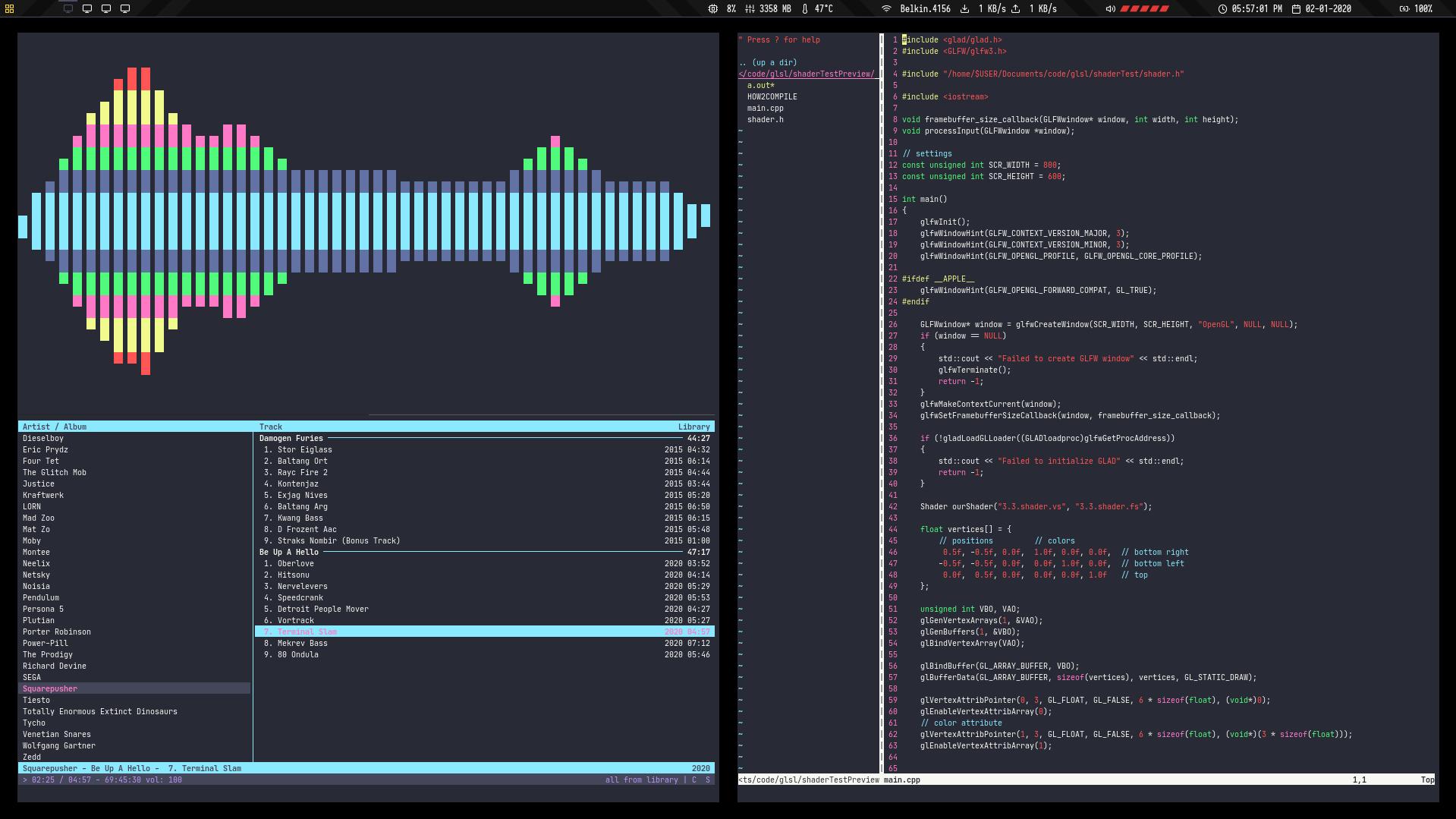
Task: Select track 8. Mekrev Bass
Action: 485,643
